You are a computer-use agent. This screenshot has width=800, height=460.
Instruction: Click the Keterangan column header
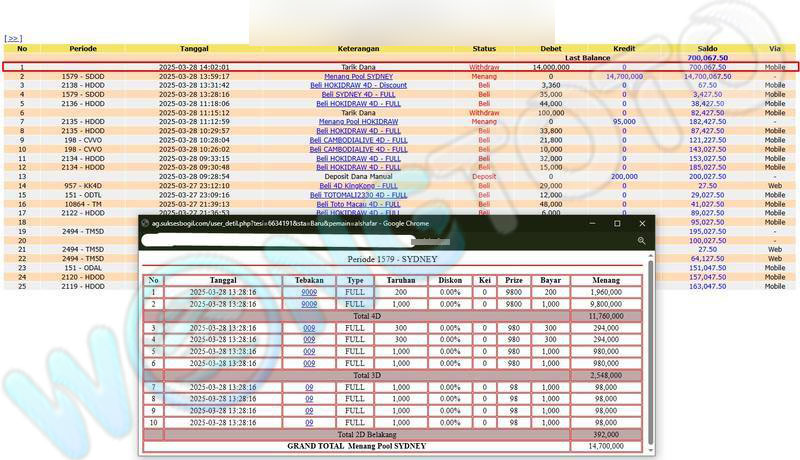click(x=358, y=48)
